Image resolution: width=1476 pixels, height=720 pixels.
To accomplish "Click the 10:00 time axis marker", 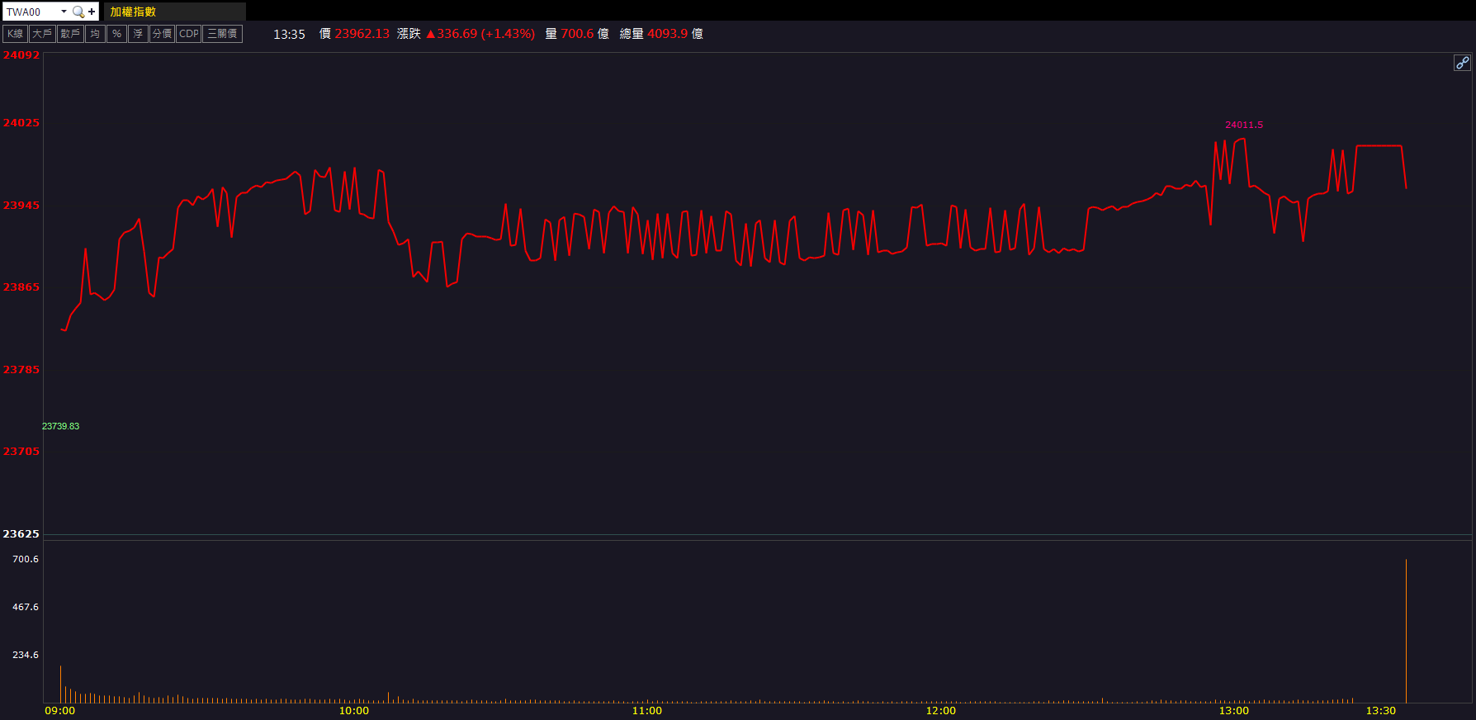I will [x=354, y=711].
